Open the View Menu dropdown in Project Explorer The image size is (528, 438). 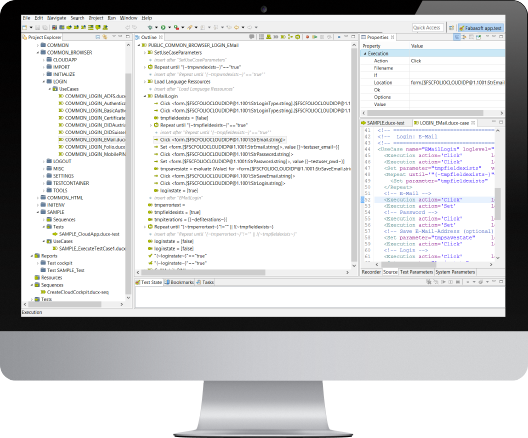pyautogui.click(x=113, y=36)
